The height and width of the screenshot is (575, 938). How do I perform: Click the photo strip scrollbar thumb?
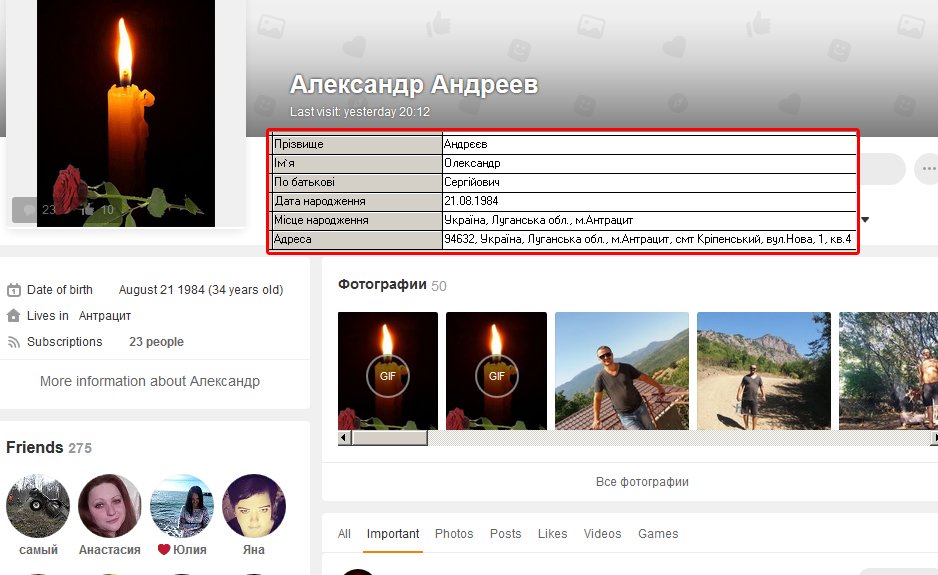389,438
